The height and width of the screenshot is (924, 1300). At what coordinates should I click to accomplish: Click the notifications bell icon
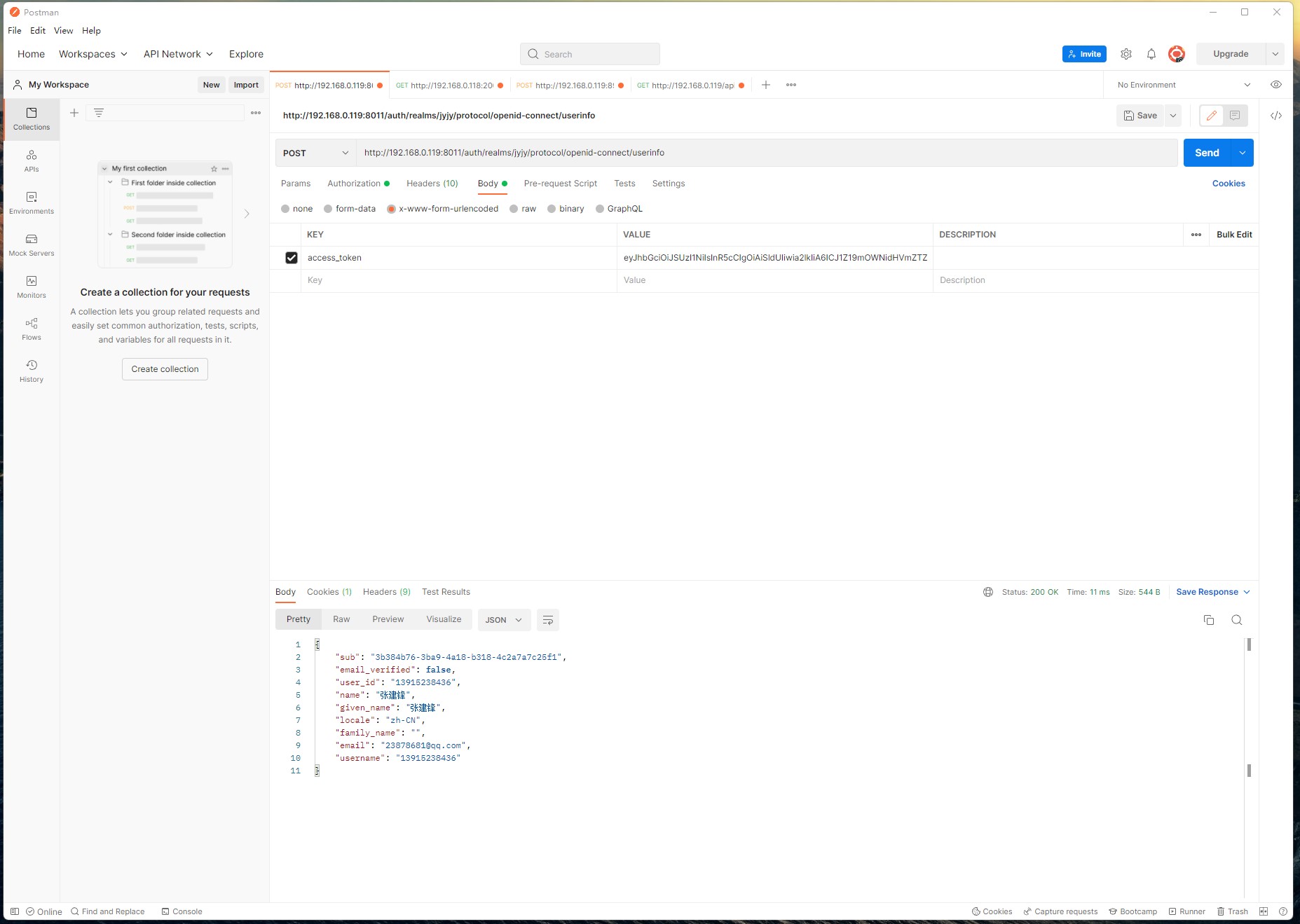[1151, 54]
